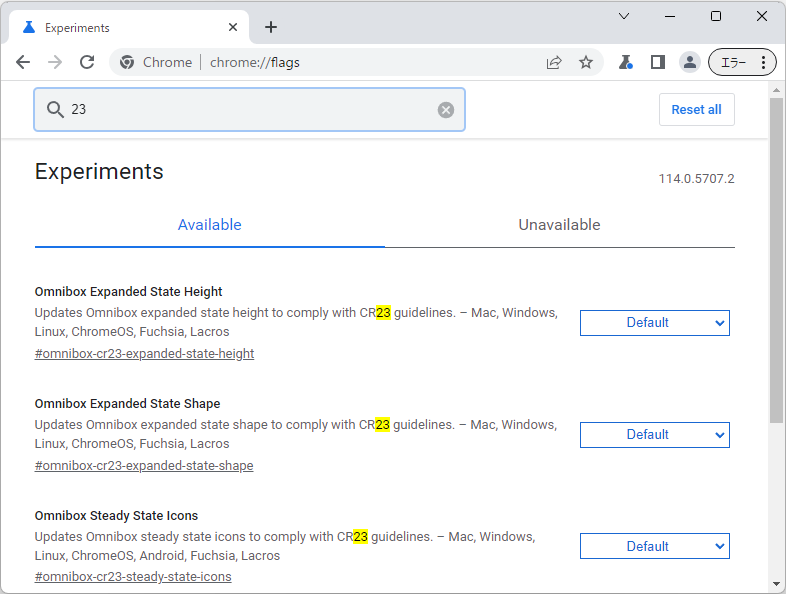Toggle the side panel icon
Viewport: 786px width, 594px height.
click(x=658, y=62)
